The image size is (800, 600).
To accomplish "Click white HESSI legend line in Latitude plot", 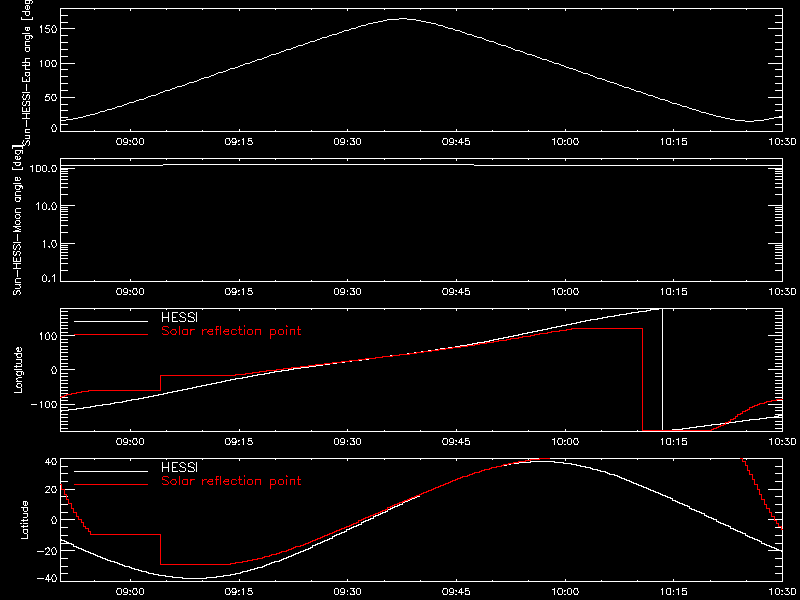I will pos(111,471).
